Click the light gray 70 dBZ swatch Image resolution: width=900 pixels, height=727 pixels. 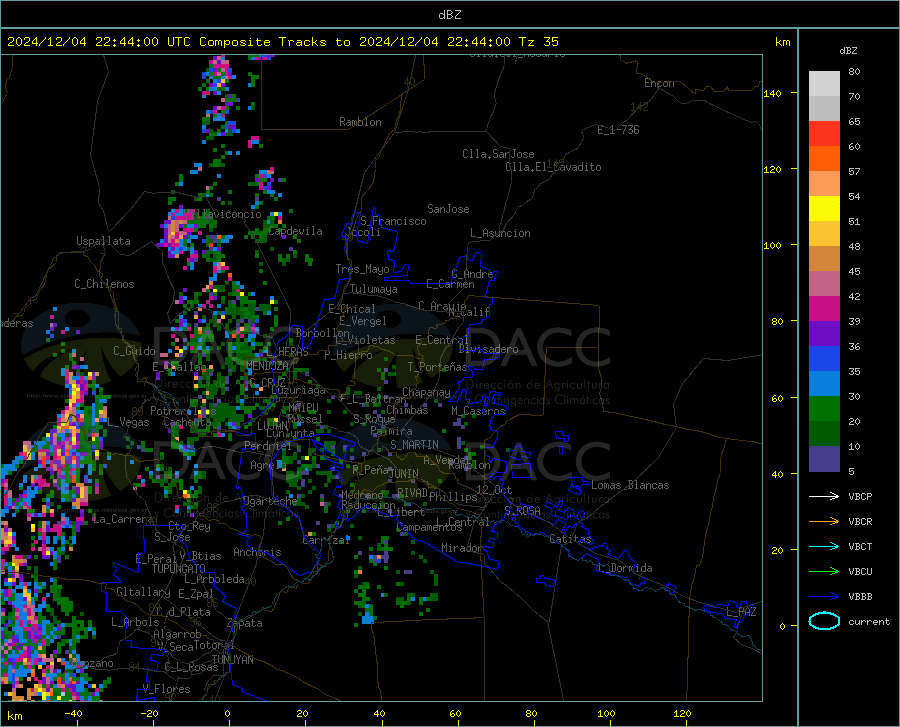[x=824, y=84]
